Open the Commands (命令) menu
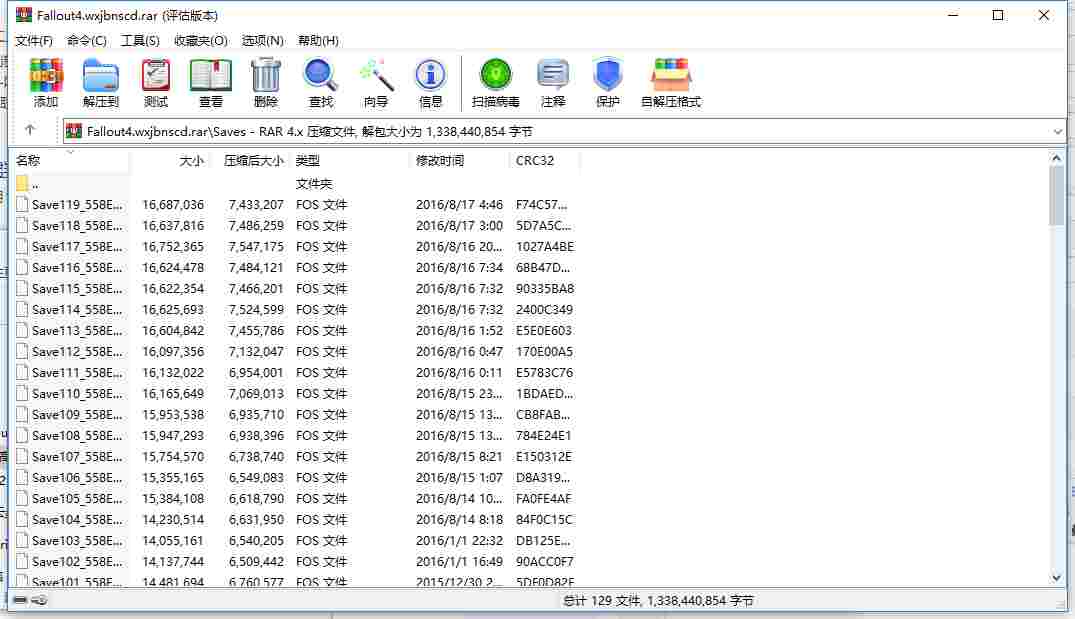This screenshot has height=619, width=1075. pos(86,40)
